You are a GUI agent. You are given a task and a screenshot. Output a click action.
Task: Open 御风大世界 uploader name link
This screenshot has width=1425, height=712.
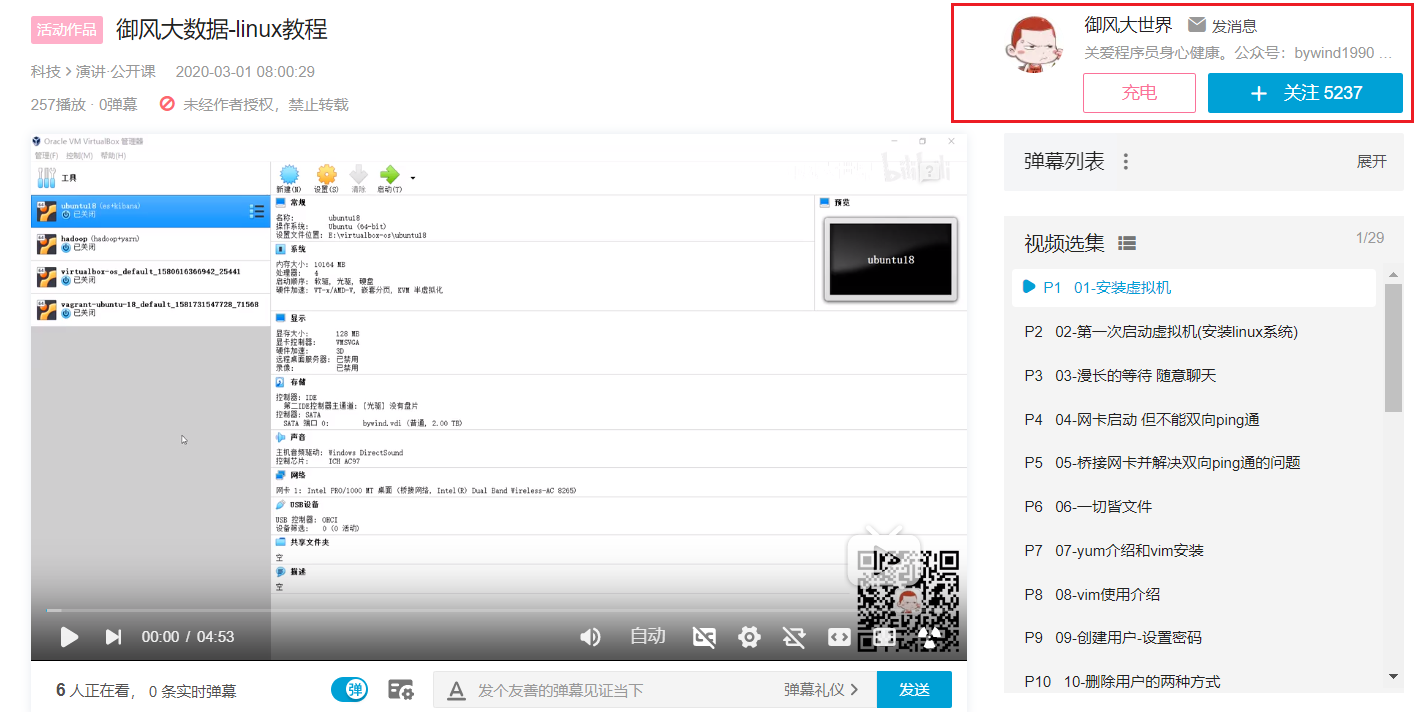coord(1128,25)
